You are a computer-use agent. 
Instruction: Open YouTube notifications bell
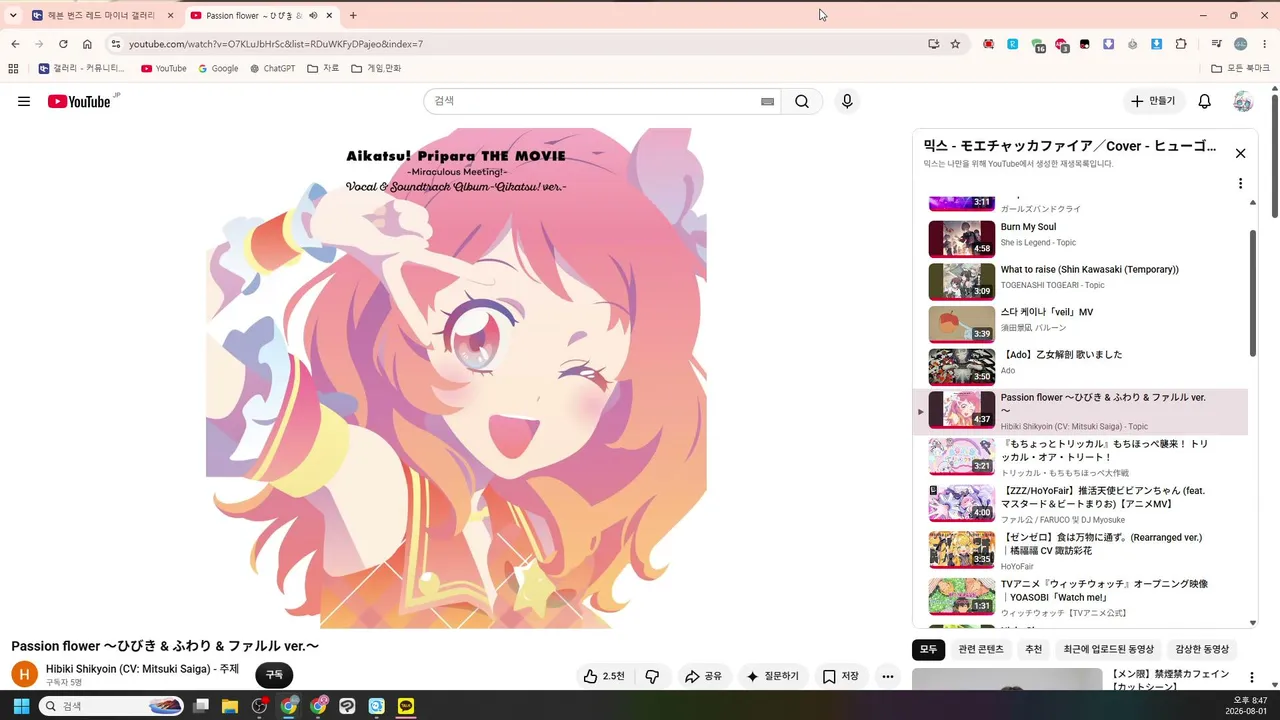pos(1205,101)
